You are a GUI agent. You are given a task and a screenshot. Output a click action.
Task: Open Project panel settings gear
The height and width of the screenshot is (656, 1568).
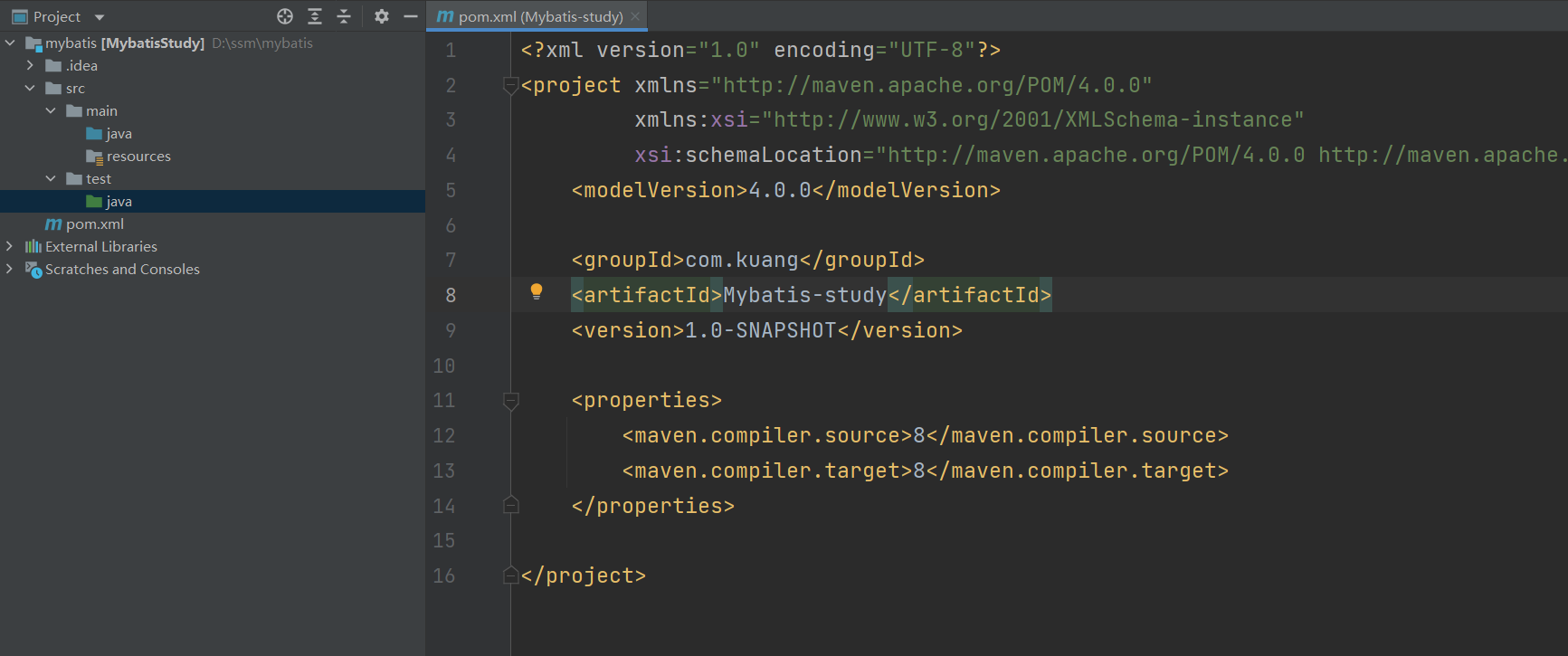tap(382, 16)
